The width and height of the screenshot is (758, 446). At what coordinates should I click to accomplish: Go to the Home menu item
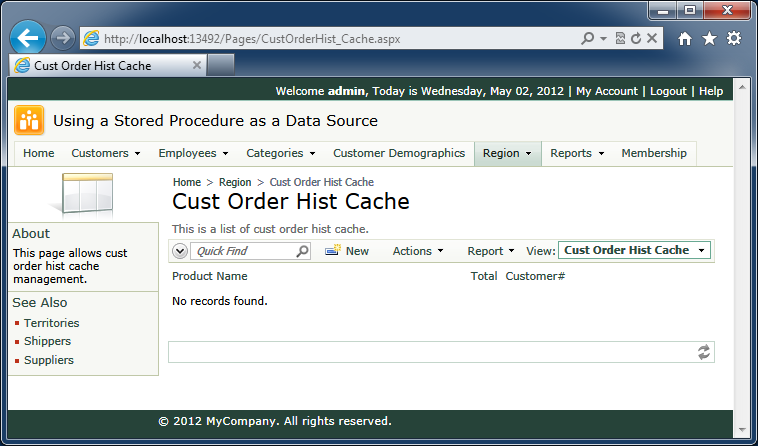(x=39, y=153)
